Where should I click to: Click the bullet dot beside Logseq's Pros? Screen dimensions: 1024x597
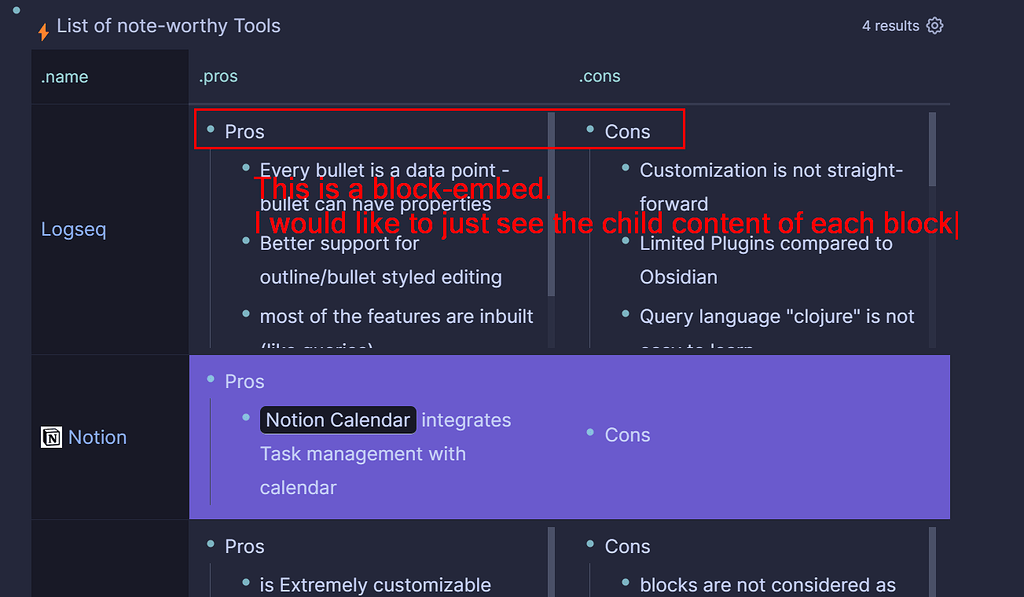click(x=209, y=130)
